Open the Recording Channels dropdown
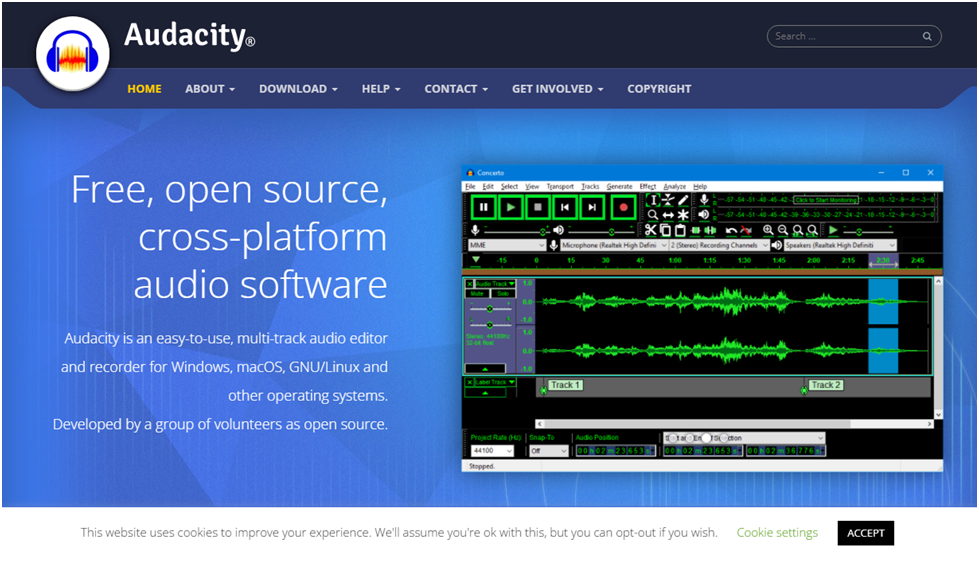Screen dimensions: 979x561 point(719,245)
